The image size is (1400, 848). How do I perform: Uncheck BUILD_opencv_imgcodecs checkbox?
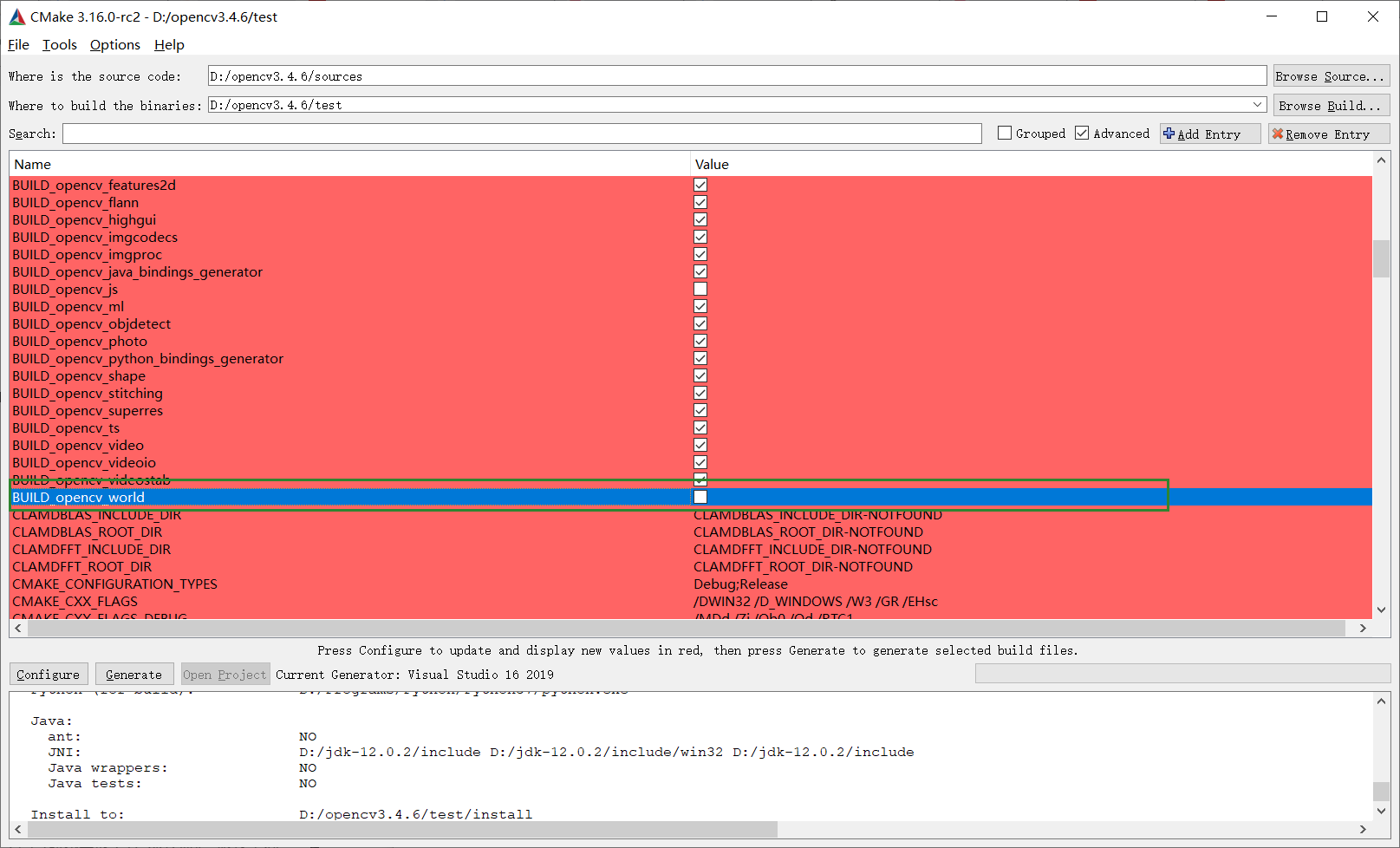(700, 237)
